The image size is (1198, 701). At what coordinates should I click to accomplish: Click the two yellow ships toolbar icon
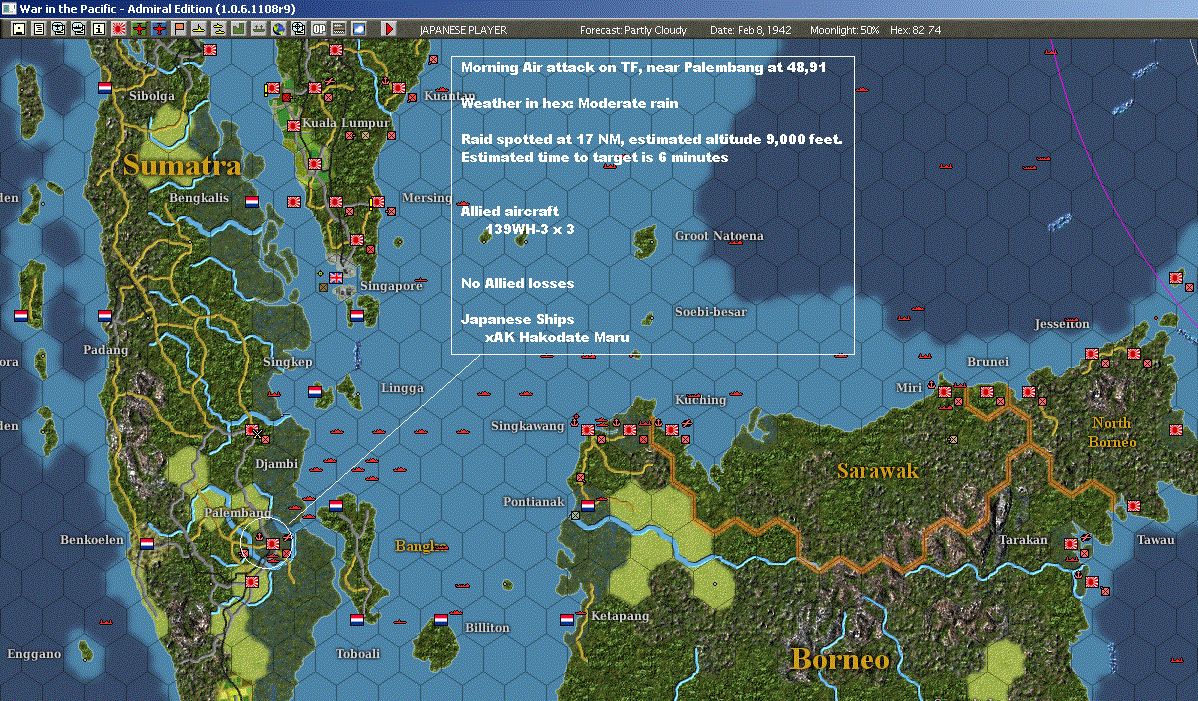point(218,29)
